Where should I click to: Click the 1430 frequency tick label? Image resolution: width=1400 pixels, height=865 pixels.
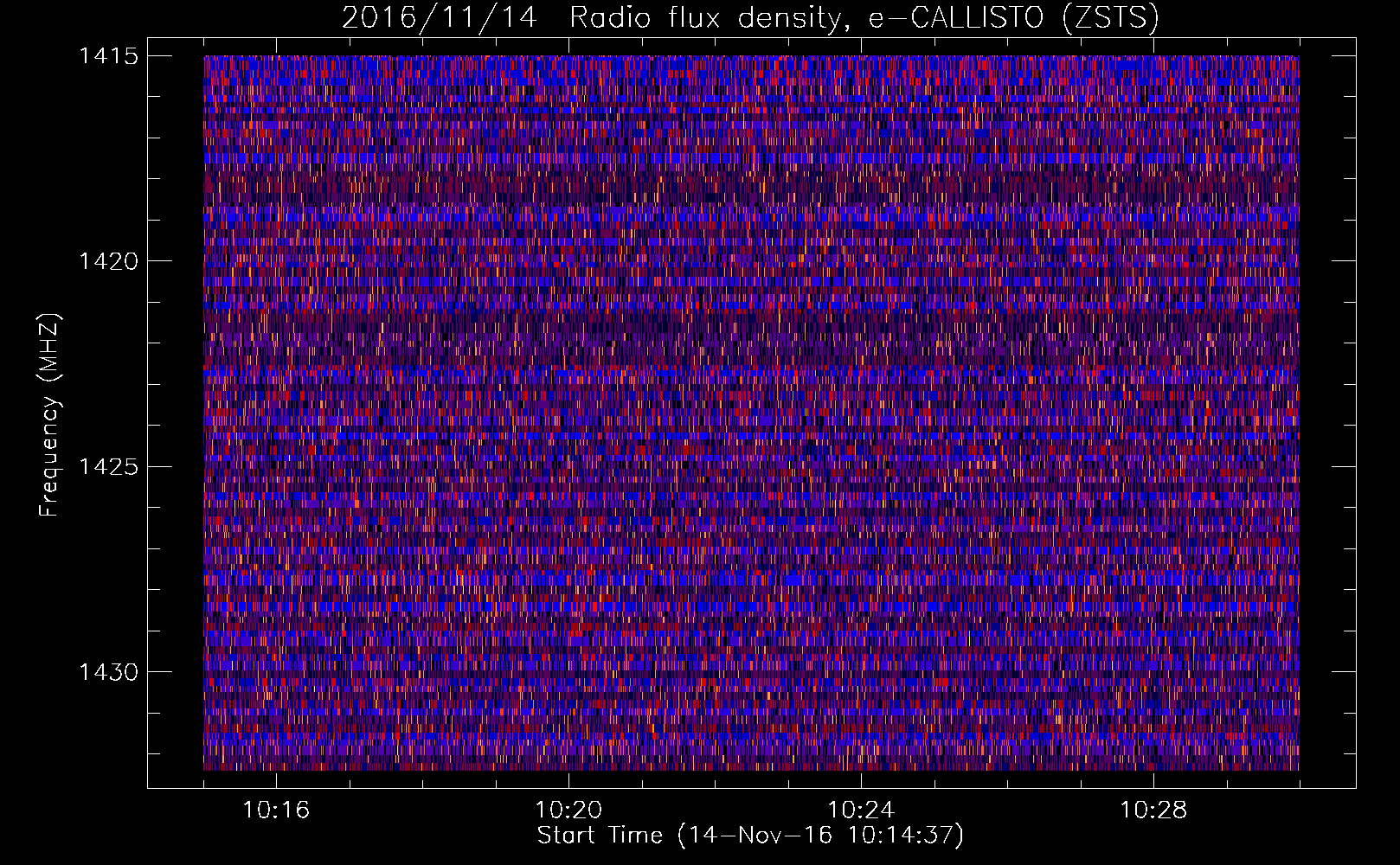coord(108,672)
